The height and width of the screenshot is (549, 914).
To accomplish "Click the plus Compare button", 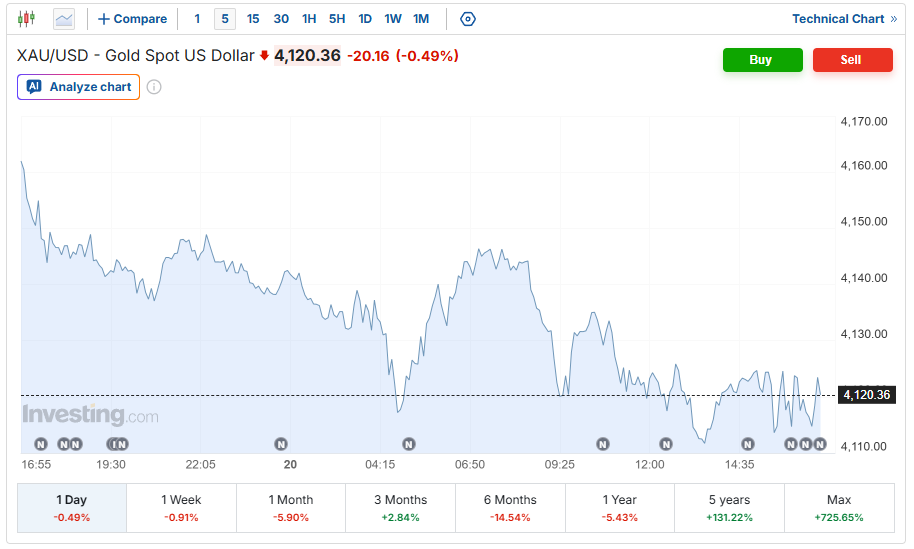I will pyautogui.click(x=132, y=19).
